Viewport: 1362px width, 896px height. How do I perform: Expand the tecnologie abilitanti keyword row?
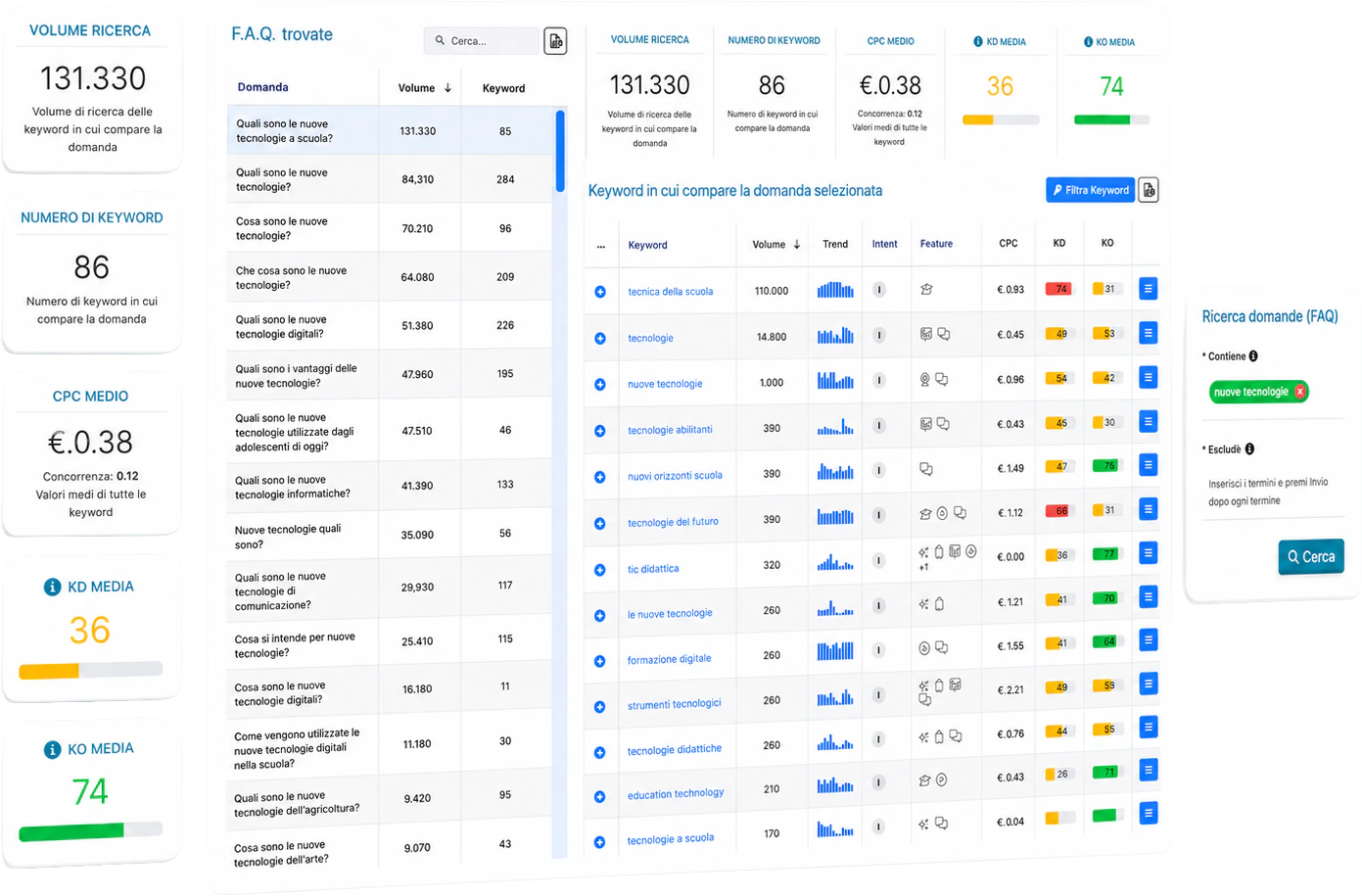(x=600, y=430)
